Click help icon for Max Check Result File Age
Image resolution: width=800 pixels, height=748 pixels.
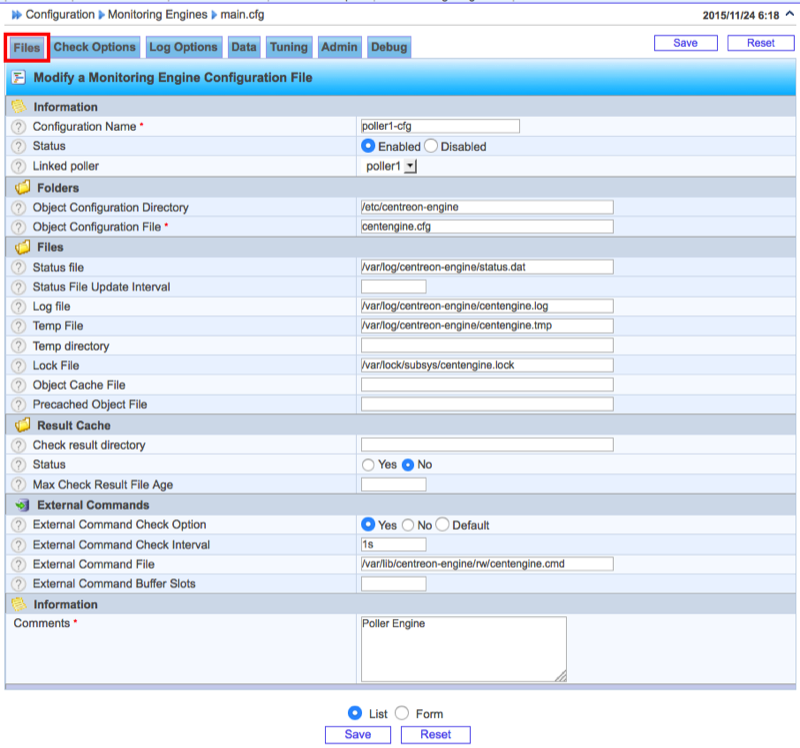click(x=18, y=485)
